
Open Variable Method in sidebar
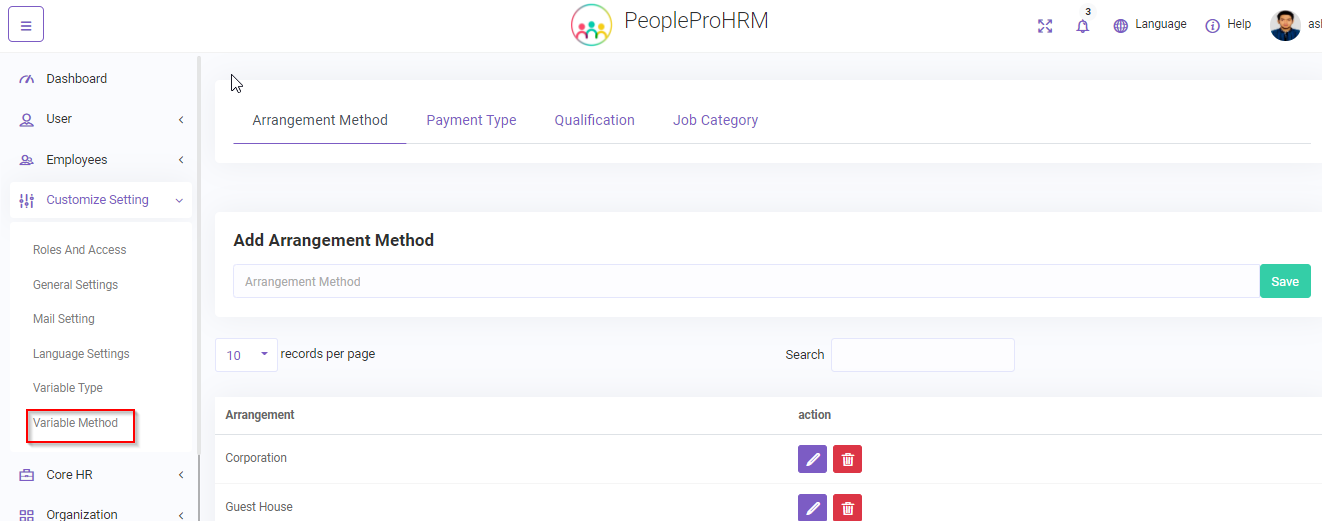click(x=76, y=423)
